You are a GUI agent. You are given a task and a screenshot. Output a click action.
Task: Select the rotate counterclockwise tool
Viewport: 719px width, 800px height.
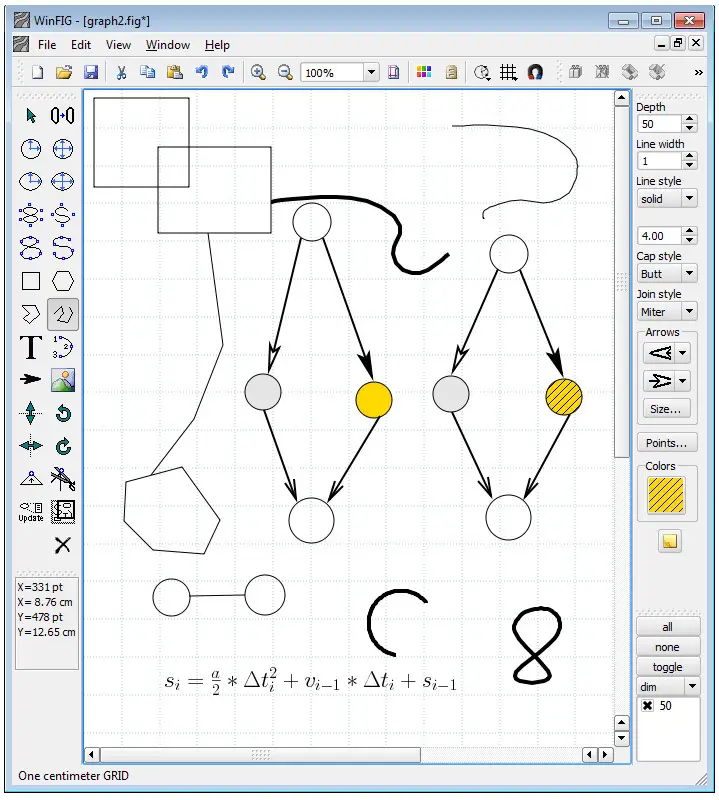pyautogui.click(x=63, y=413)
